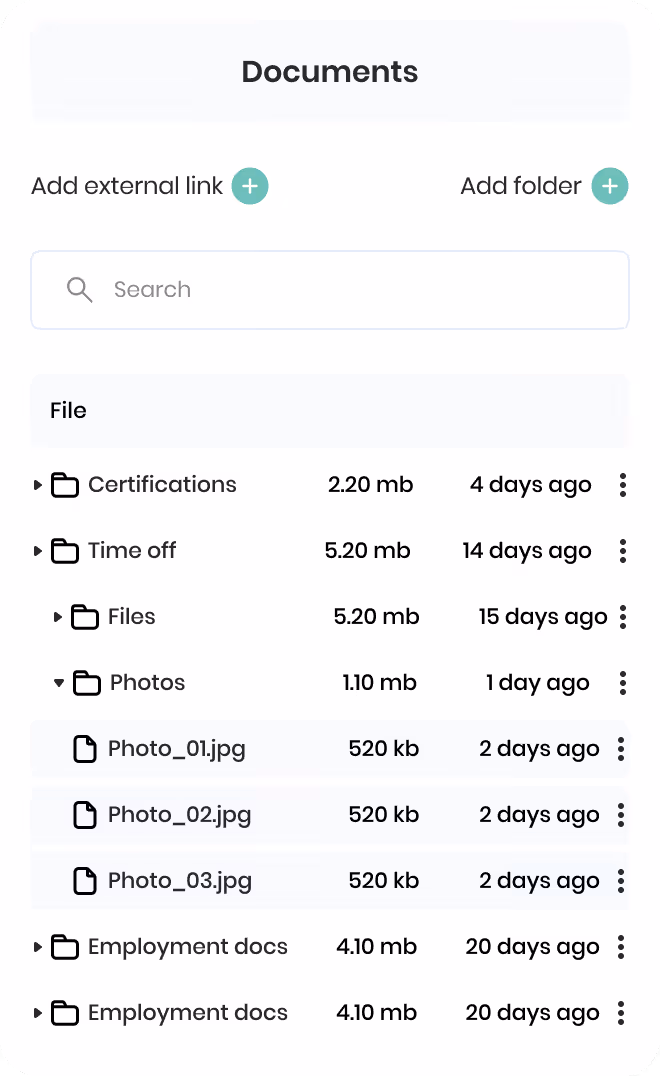The image size is (660, 1076).
Task: Click the plus icon beside Add folder
Action: (x=610, y=186)
